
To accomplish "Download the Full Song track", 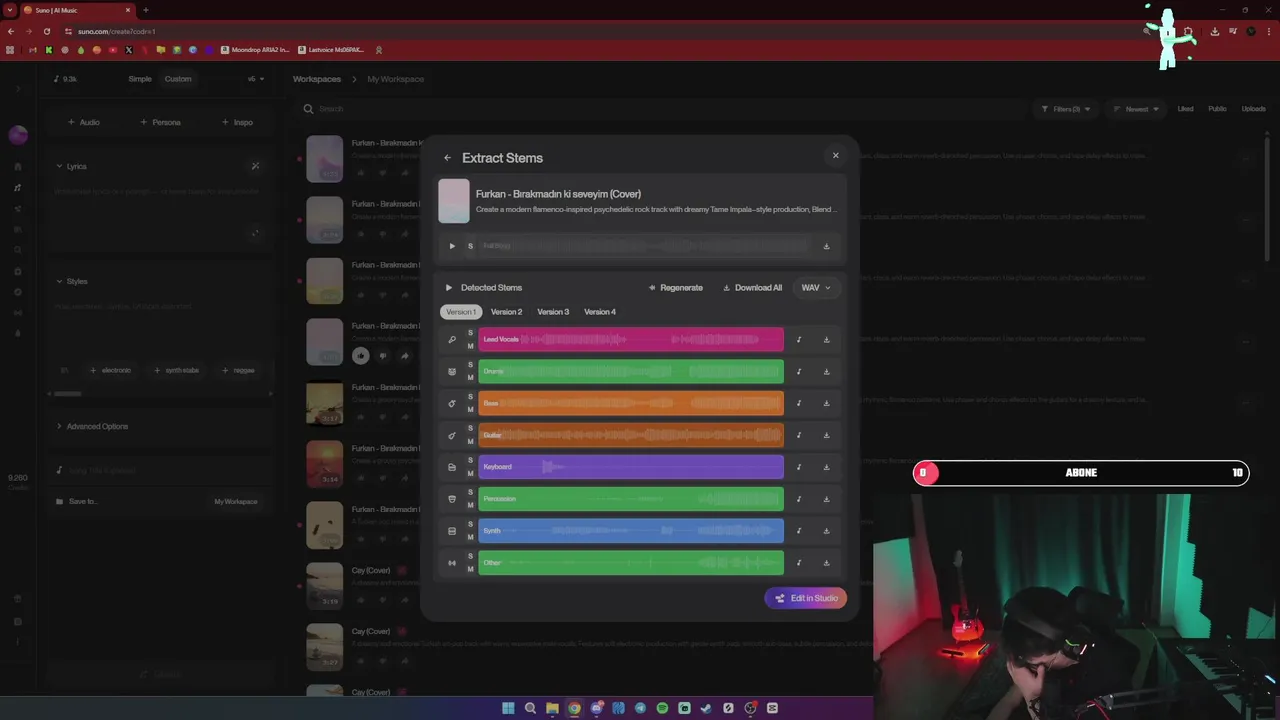I will (x=826, y=246).
